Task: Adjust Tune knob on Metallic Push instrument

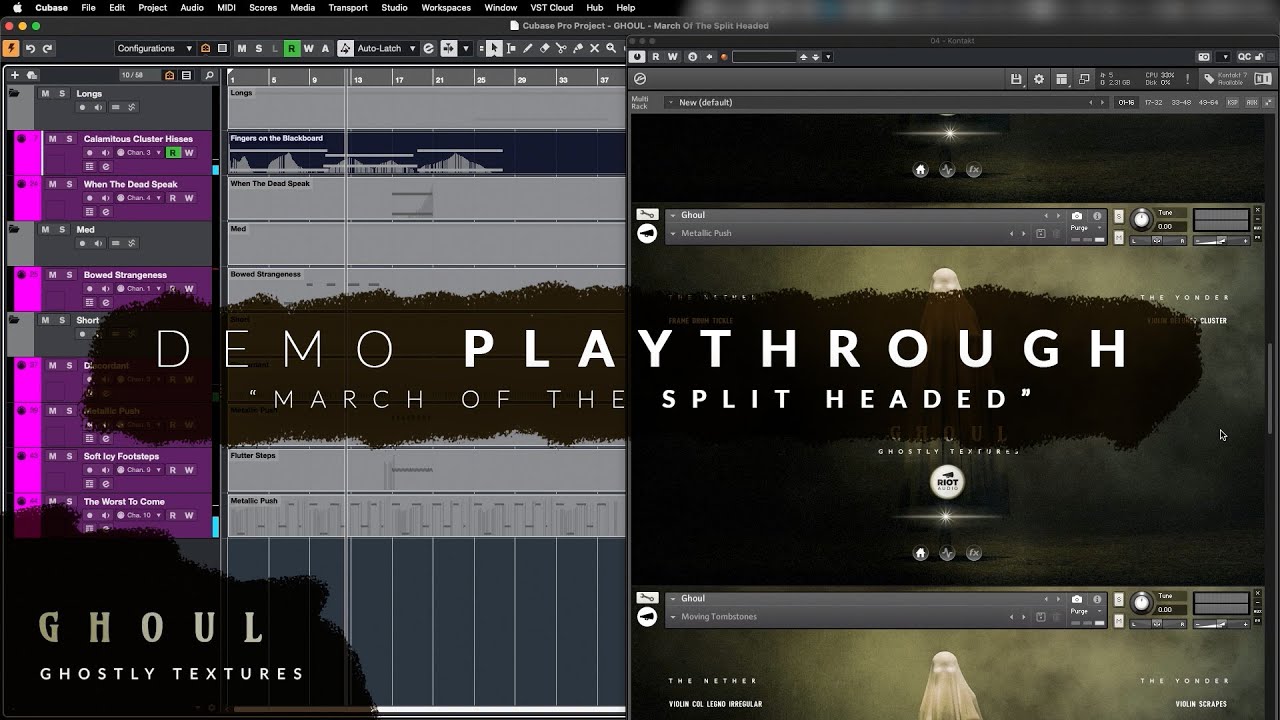Action: (1141, 220)
